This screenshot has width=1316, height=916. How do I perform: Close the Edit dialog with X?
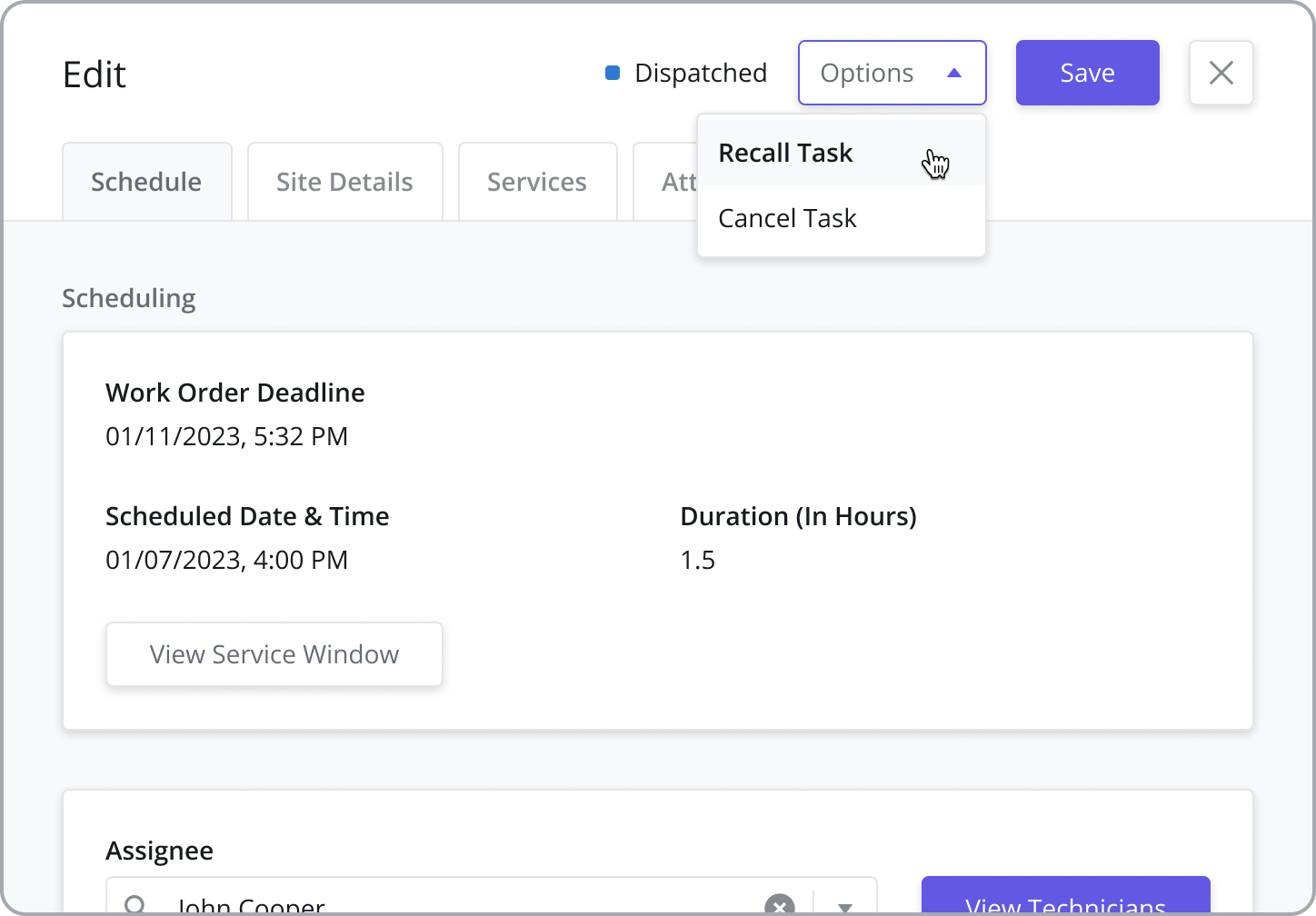[1221, 73]
